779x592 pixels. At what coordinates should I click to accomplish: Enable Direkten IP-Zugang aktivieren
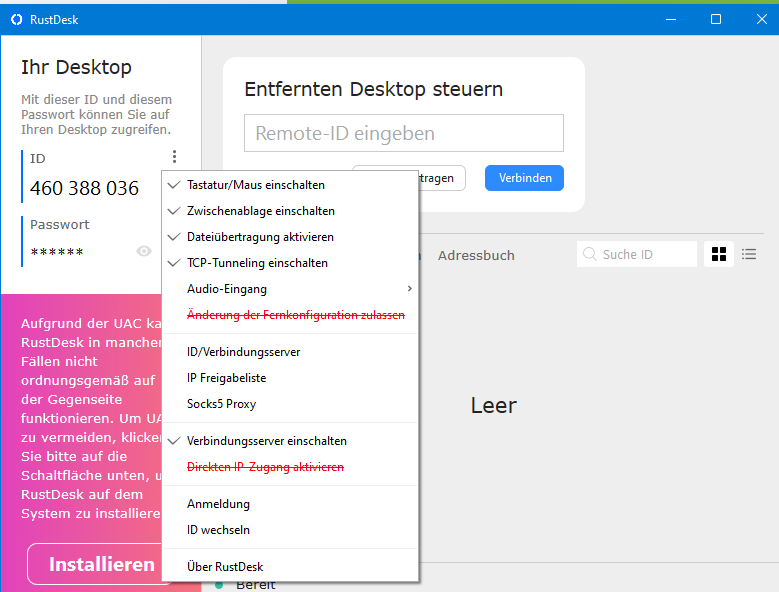(x=291, y=467)
